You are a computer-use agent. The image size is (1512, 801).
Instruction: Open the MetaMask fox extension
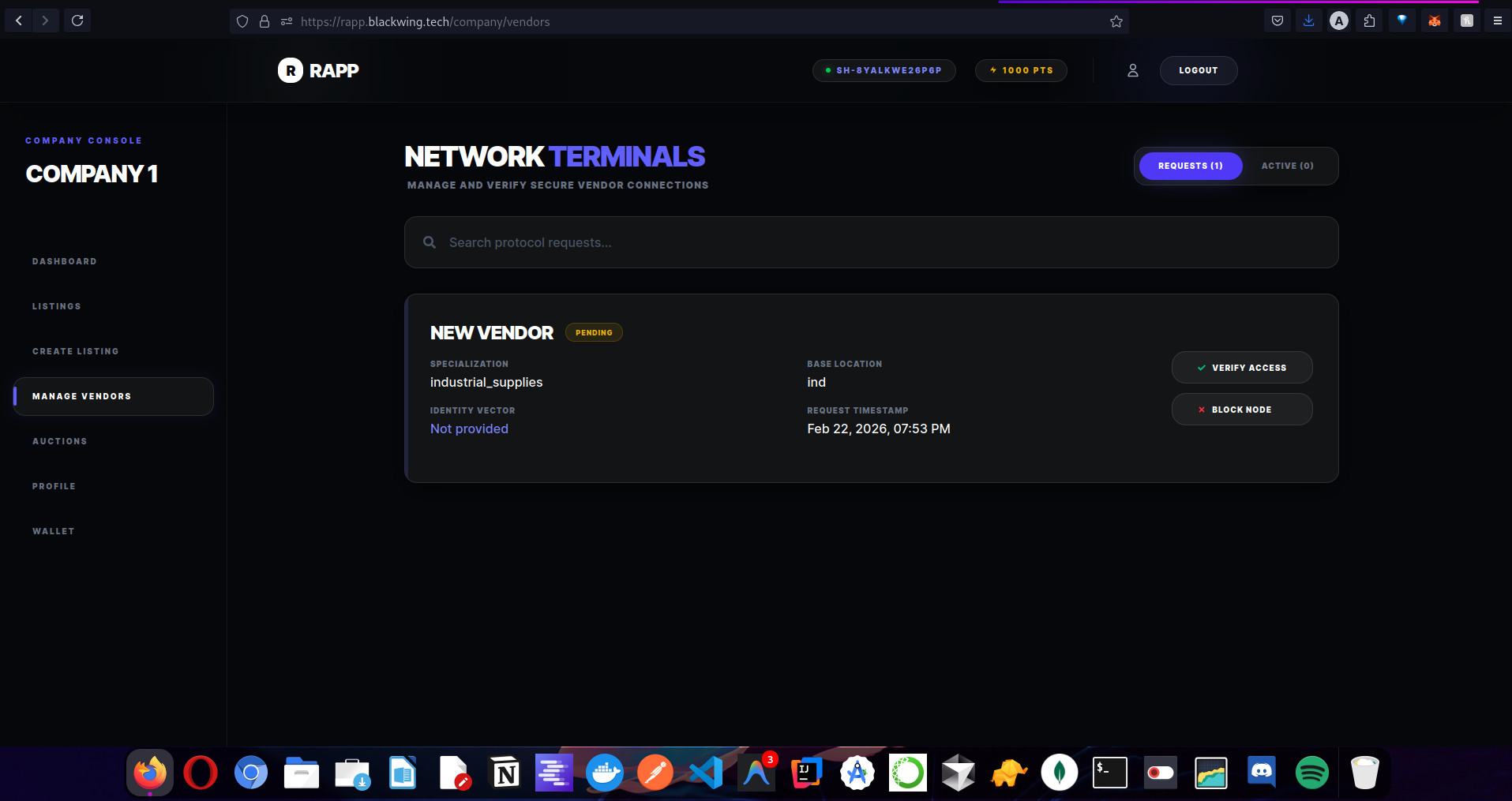tap(1435, 21)
